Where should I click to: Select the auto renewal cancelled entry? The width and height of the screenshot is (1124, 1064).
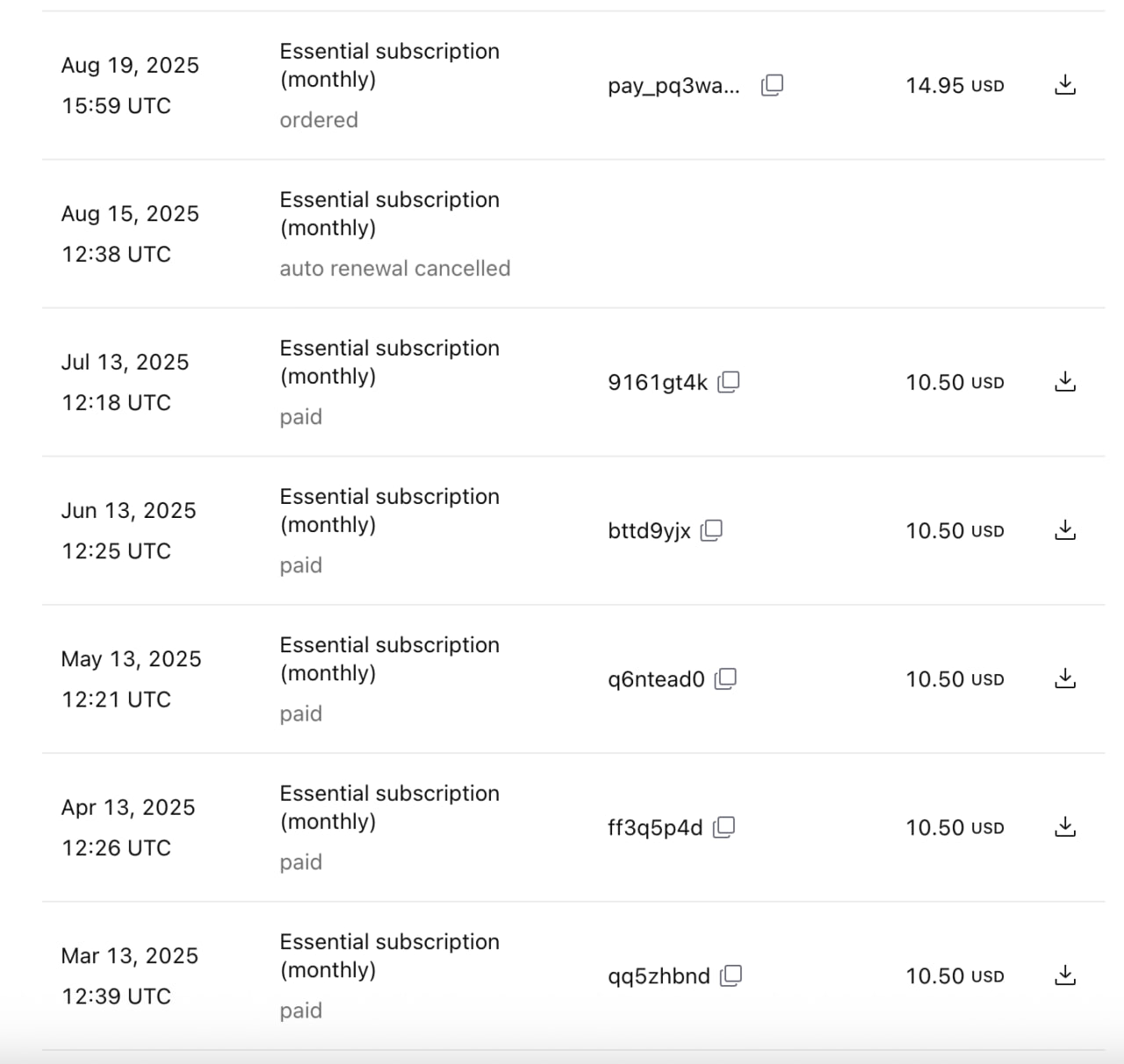click(394, 269)
